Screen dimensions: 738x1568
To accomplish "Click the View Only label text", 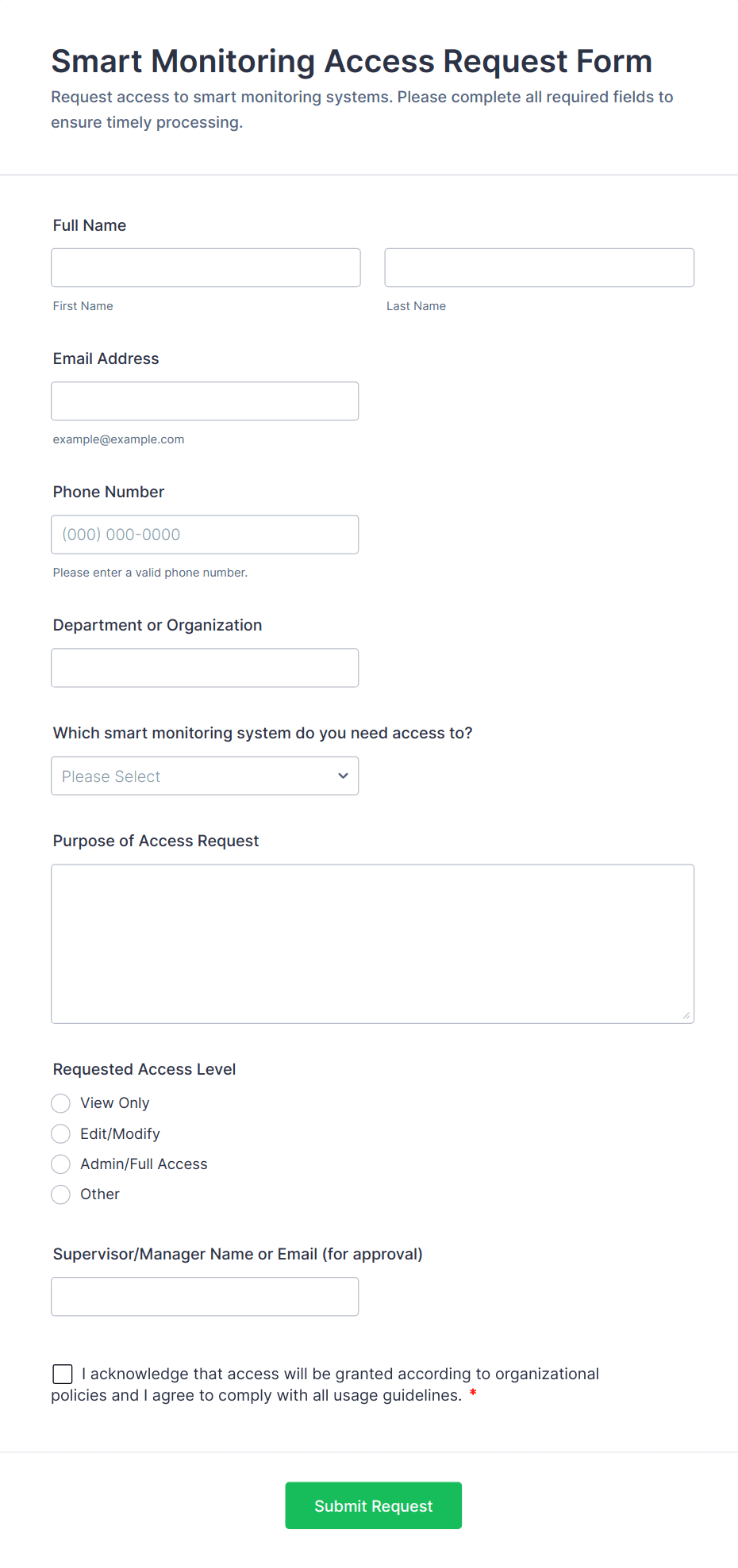I will click(115, 1103).
